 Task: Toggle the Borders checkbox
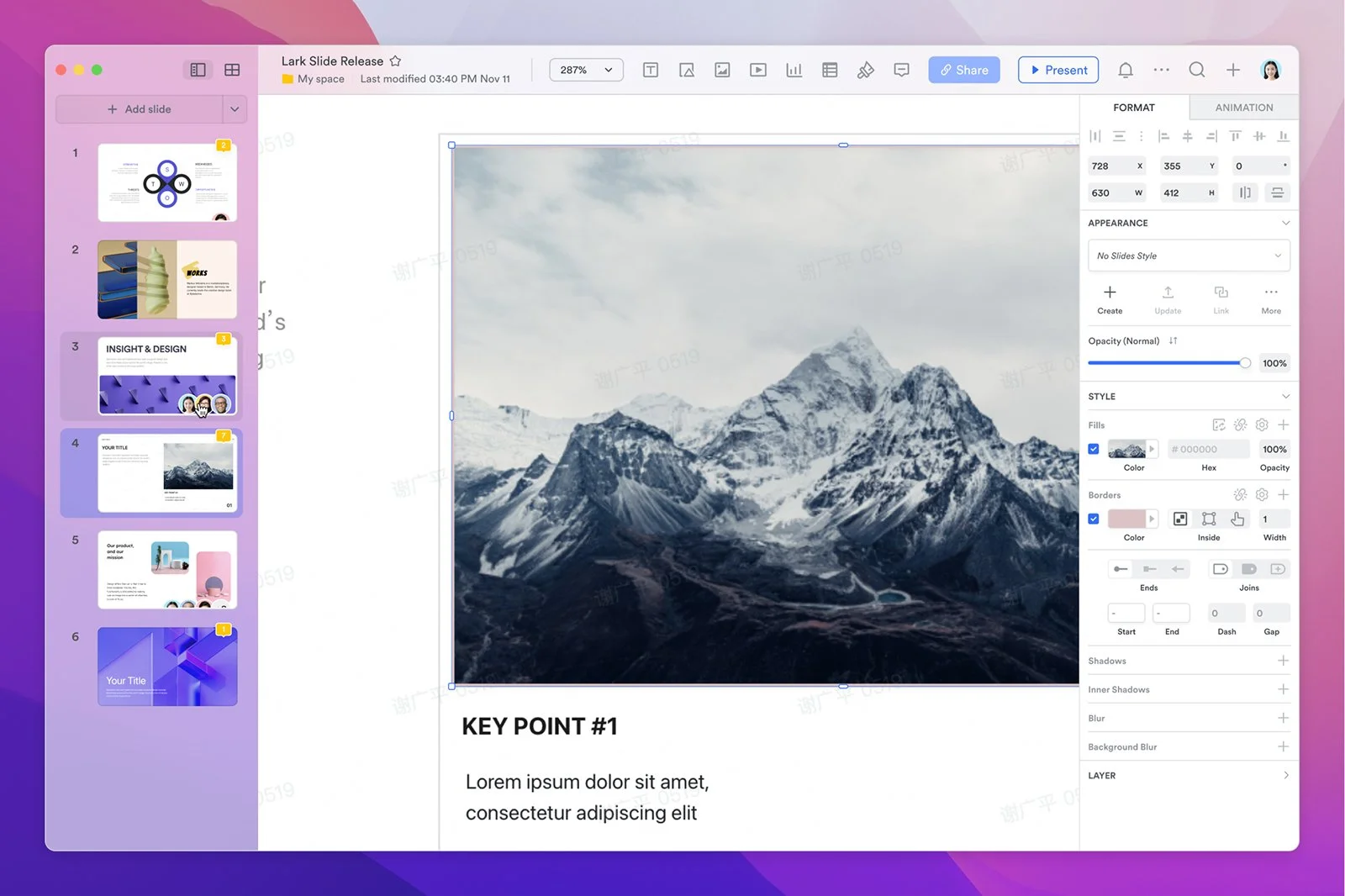tap(1094, 519)
